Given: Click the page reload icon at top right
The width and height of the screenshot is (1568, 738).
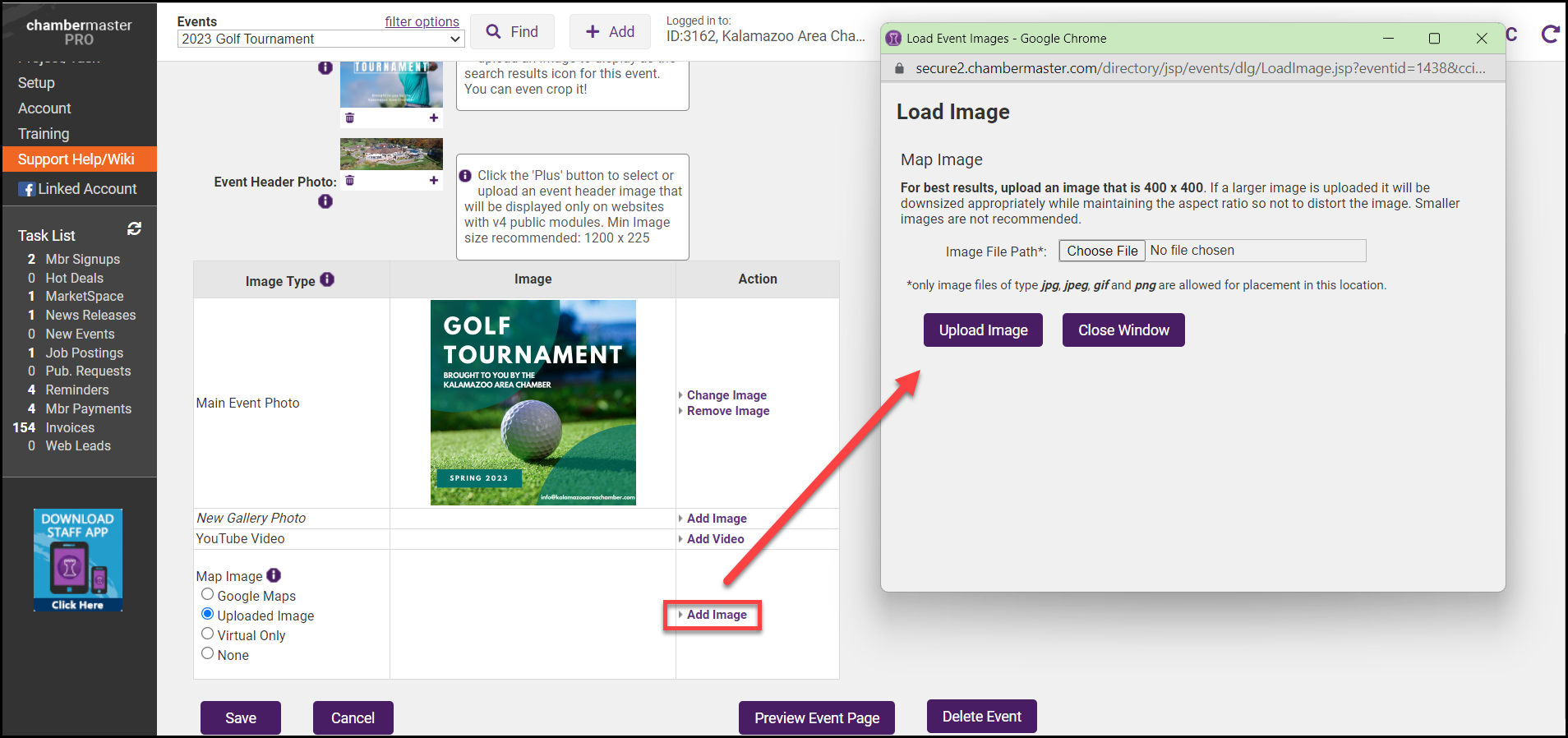Looking at the screenshot, I should pos(1550,35).
